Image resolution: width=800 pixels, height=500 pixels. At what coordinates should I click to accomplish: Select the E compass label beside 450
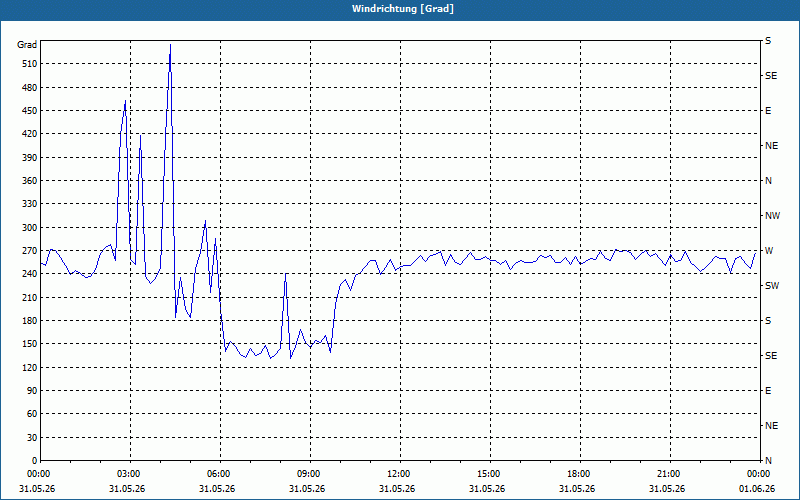coord(768,111)
